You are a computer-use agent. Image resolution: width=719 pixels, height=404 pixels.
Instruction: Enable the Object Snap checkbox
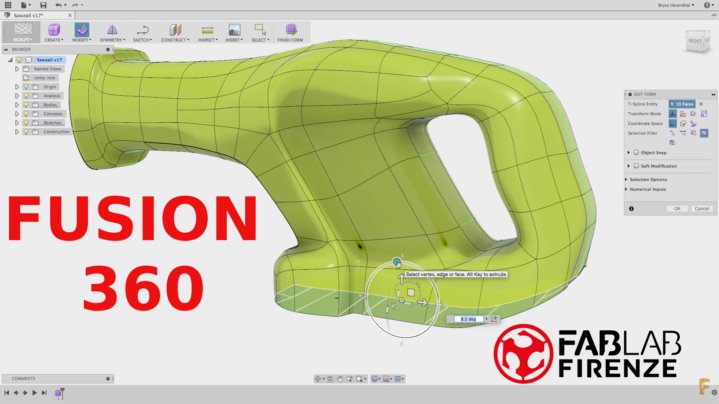pyautogui.click(x=636, y=153)
